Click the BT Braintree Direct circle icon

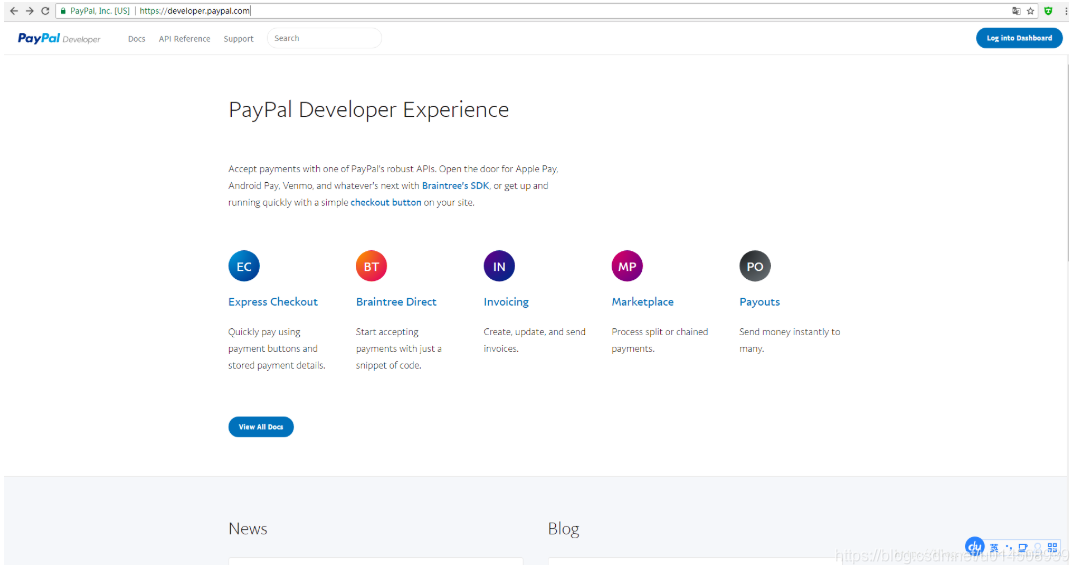click(x=372, y=266)
